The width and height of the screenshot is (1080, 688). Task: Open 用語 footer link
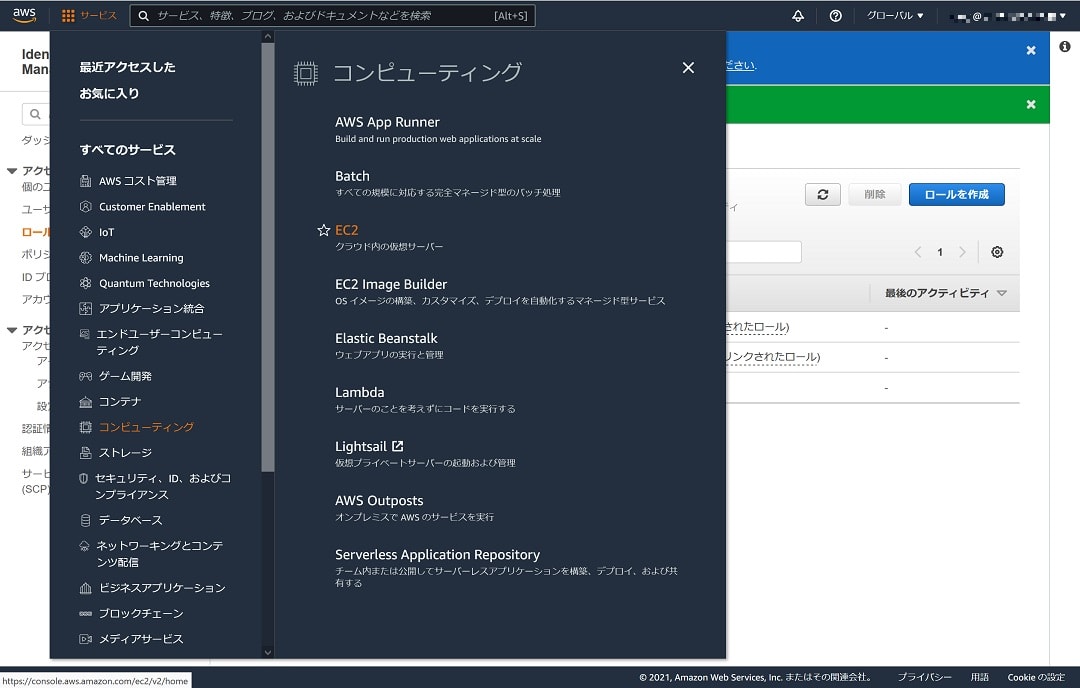[x=979, y=677]
